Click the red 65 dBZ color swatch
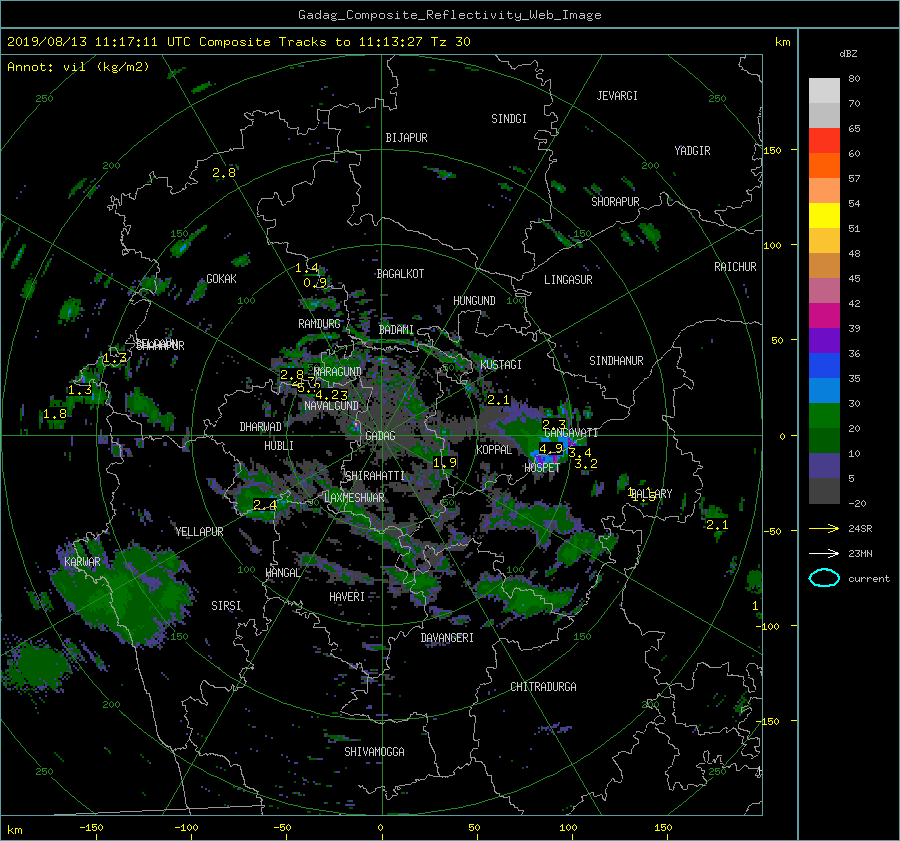900x841 pixels. [824, 140]
